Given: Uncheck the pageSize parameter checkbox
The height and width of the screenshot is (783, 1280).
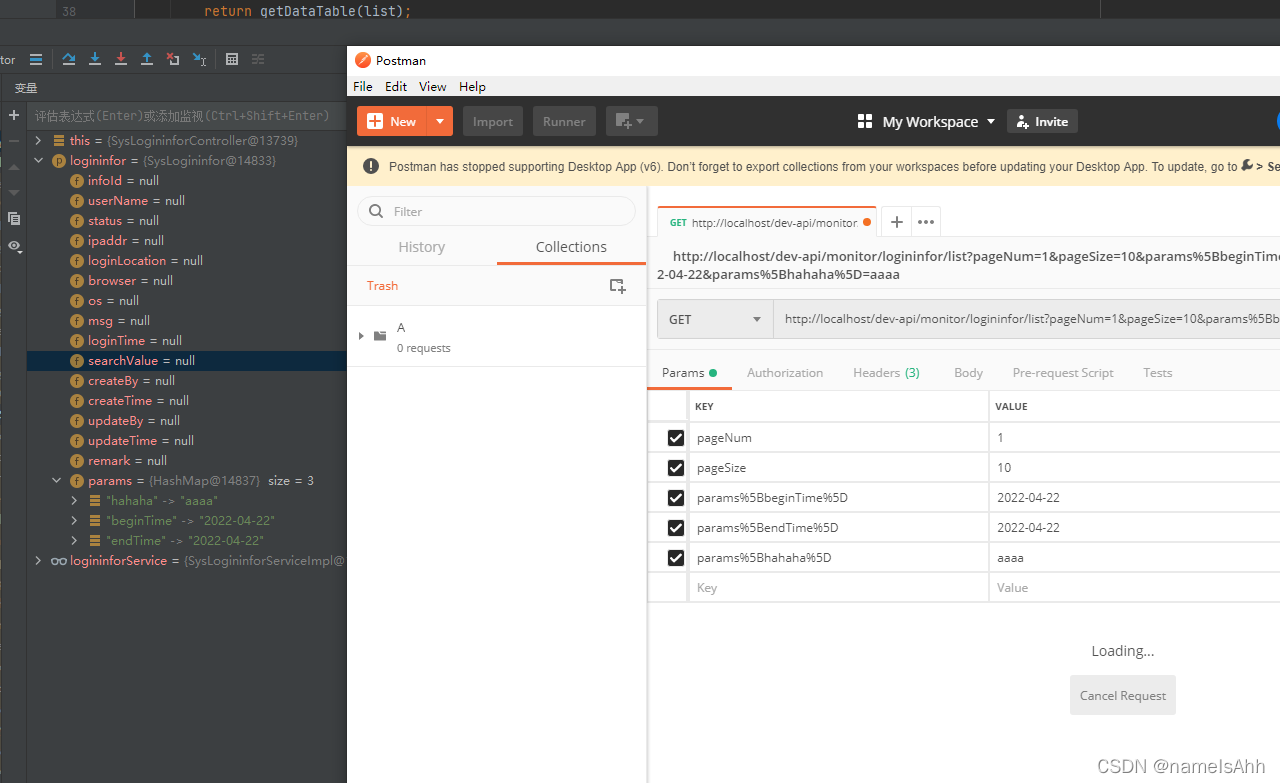Looking at the screenshot, I should pos(676,468).
